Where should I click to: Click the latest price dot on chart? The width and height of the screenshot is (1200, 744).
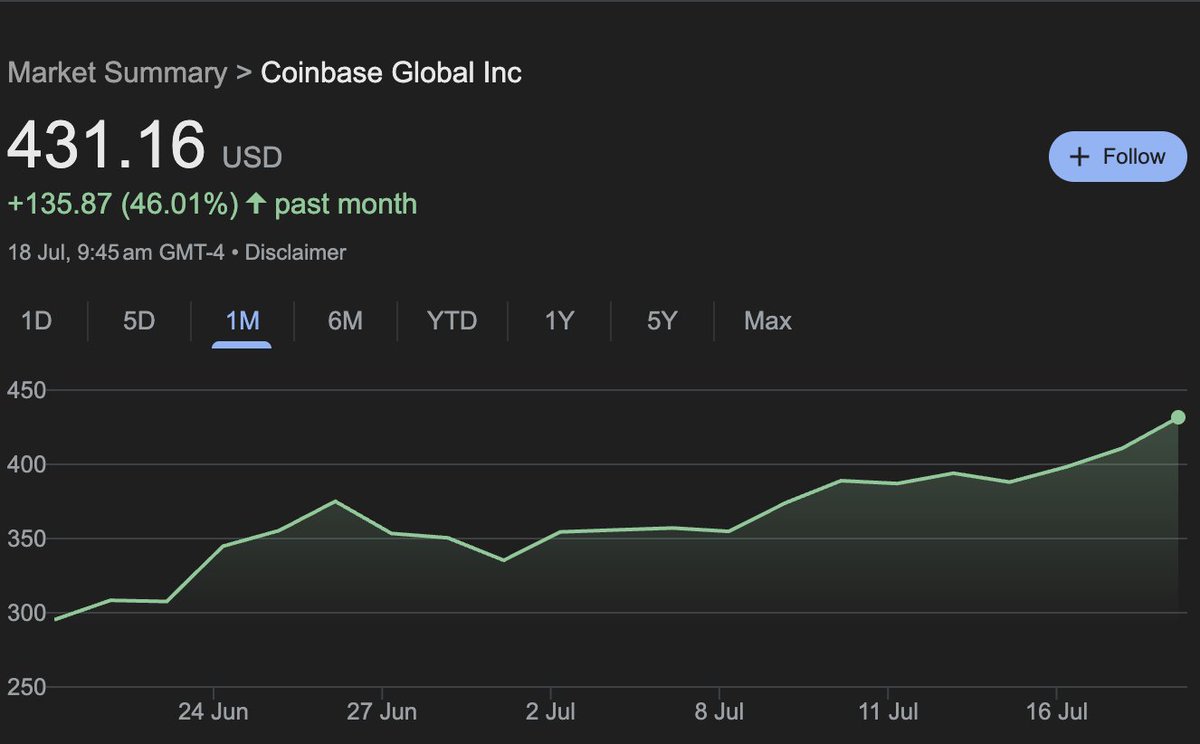pyautogui.click(x=1178, y=417)
